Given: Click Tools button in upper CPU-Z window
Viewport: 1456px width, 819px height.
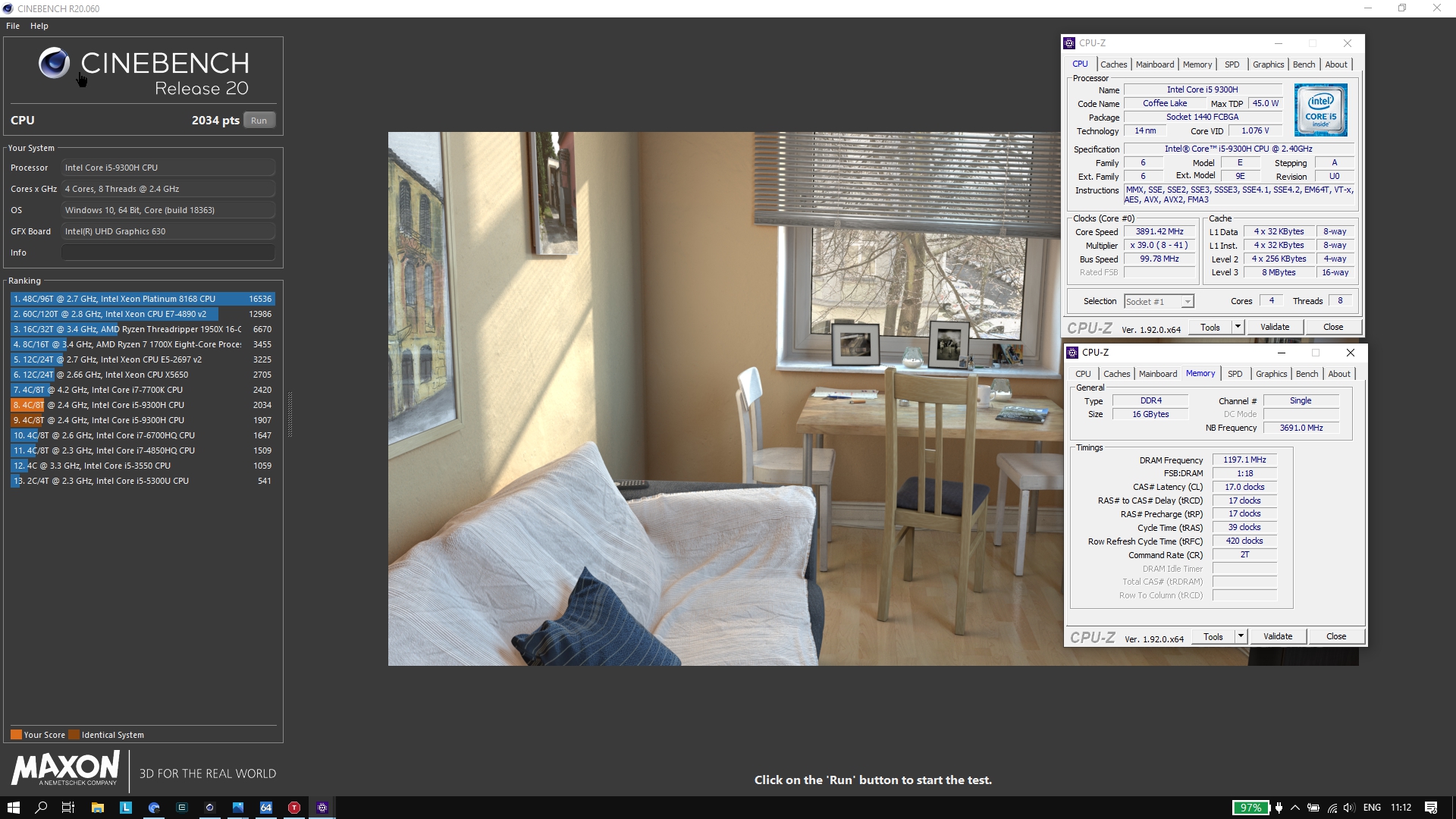Looking at the screenshot, I should pyautogui.click(x=1210, y=327).
